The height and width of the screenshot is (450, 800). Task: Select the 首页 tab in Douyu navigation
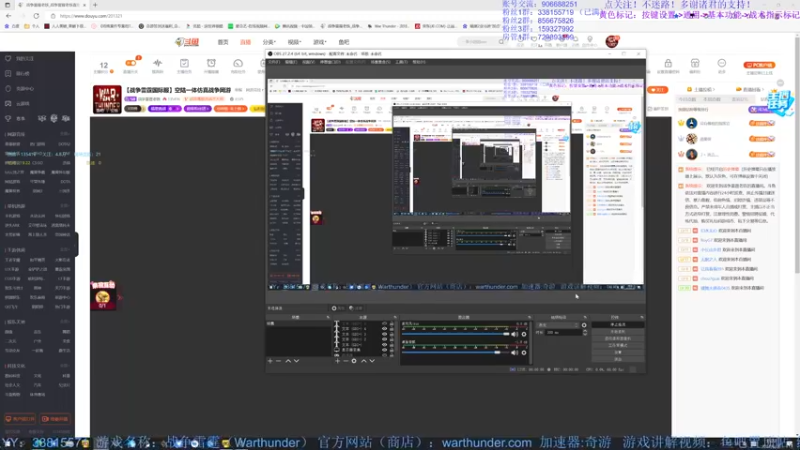click(x=223, y=42)
